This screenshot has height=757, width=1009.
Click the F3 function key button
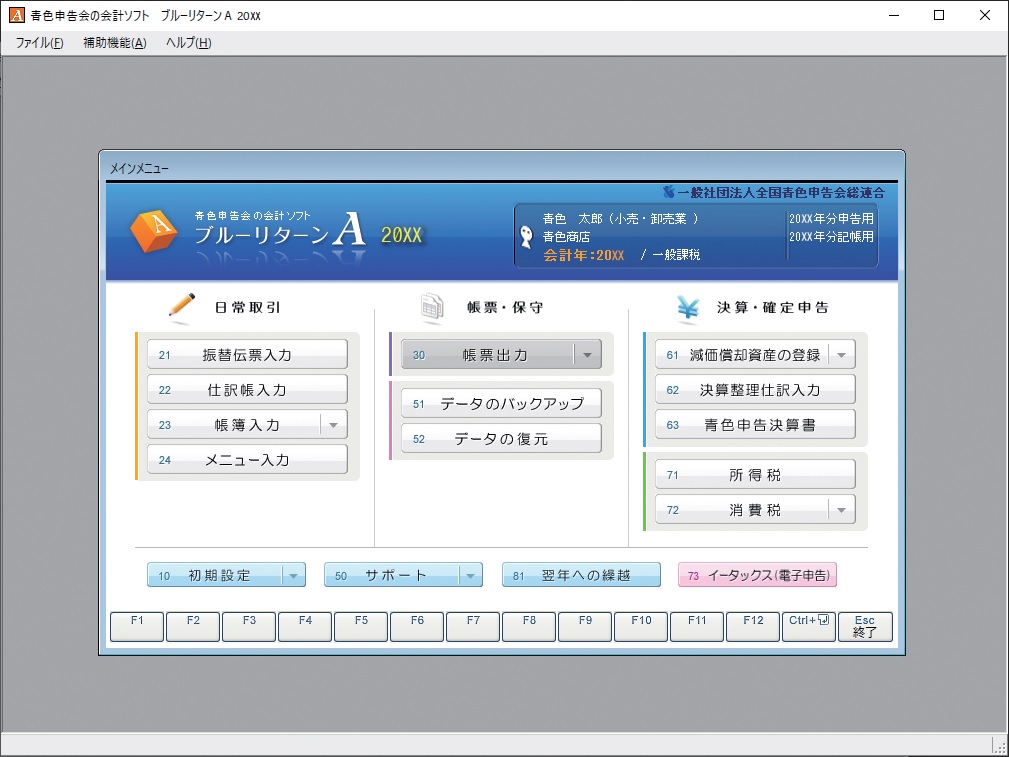click(x=249, y=626)
